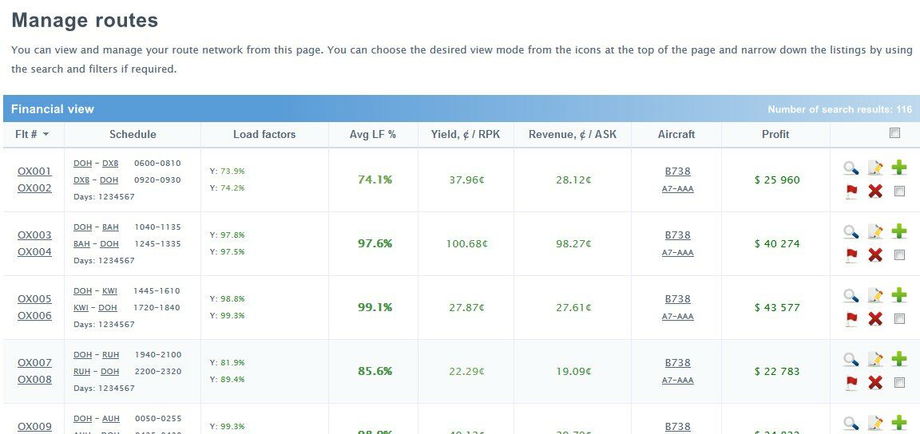920x434 pixels.
Task: Sort routes using the Flt # arrow
Action: 46,135
